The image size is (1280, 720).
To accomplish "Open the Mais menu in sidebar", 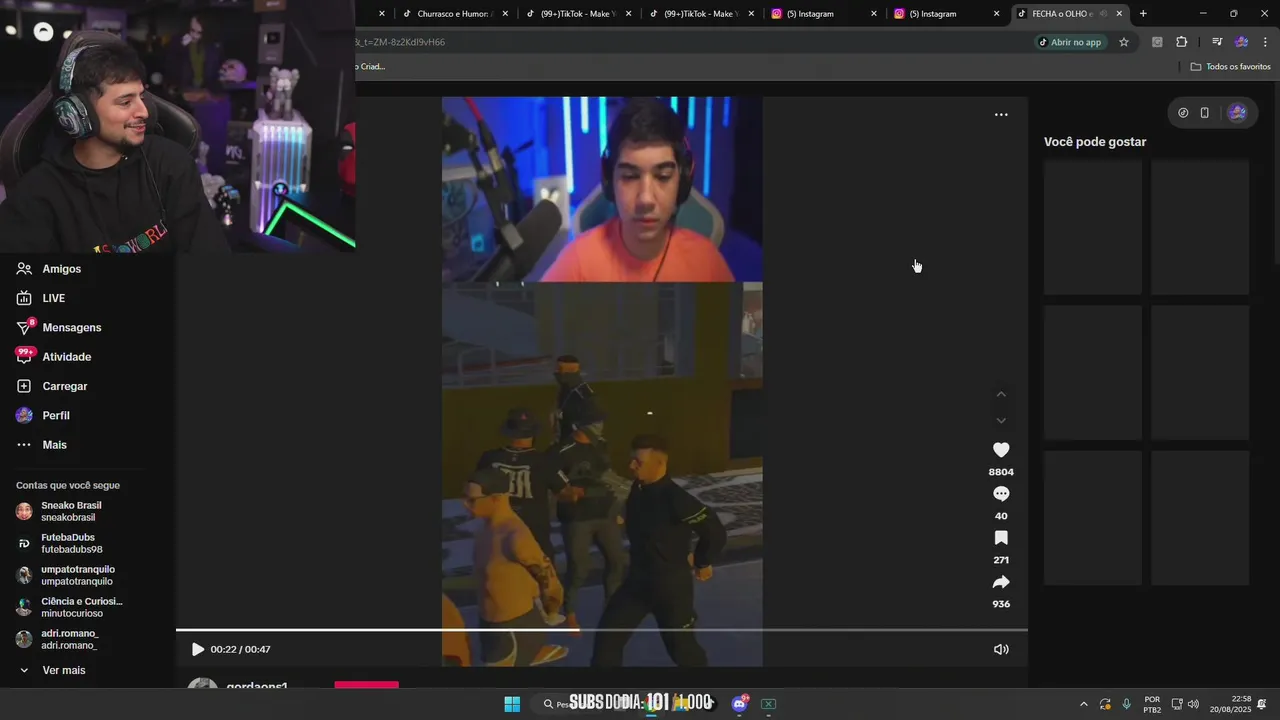I will pyautogui.click(x=54, y=445).
